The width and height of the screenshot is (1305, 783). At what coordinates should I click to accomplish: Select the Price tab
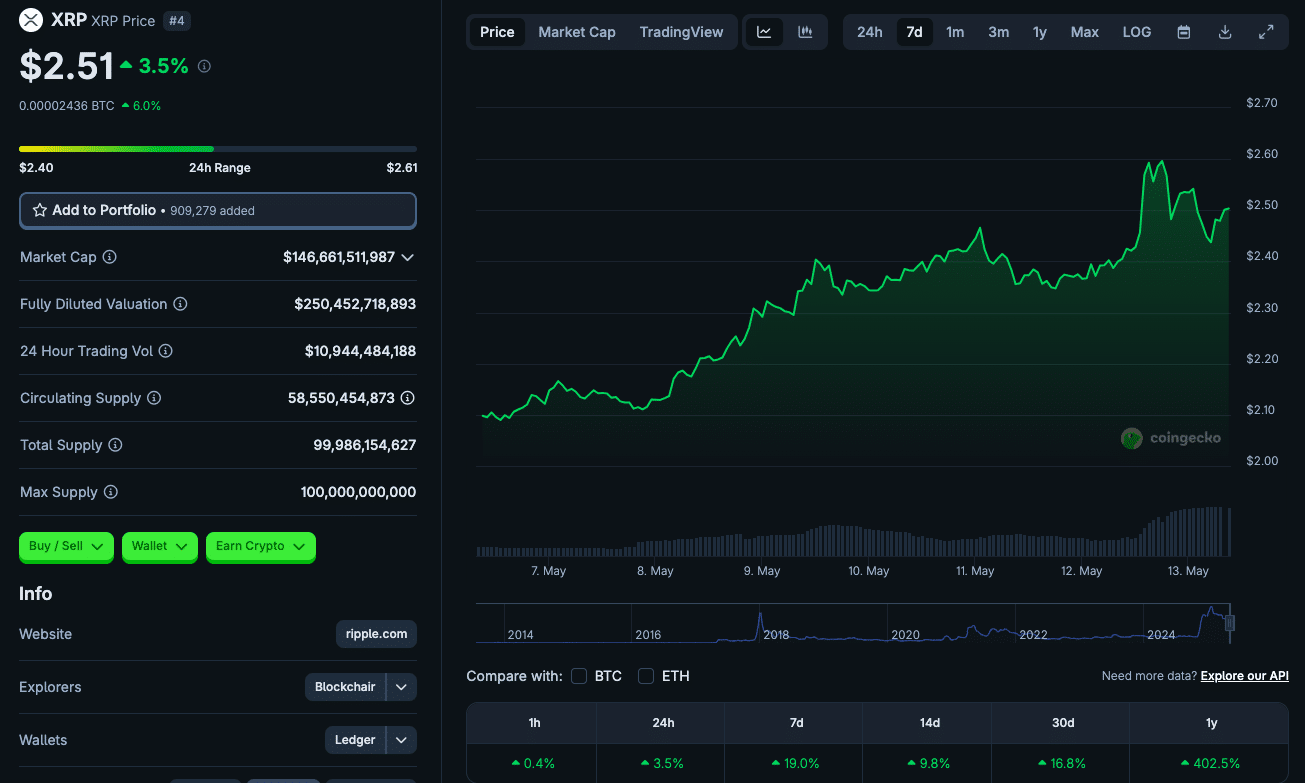pos(497,32)
